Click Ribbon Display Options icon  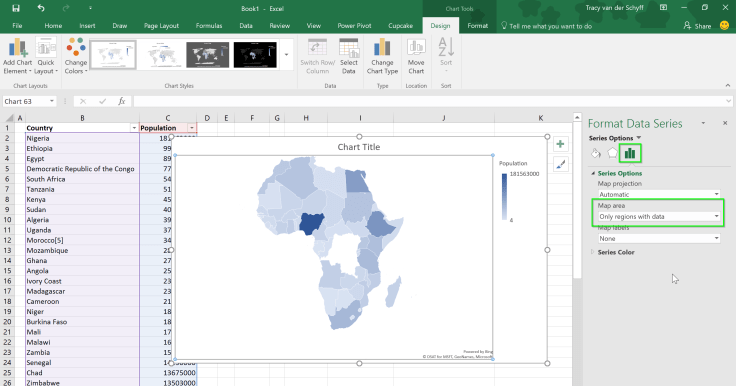[663, 8]
